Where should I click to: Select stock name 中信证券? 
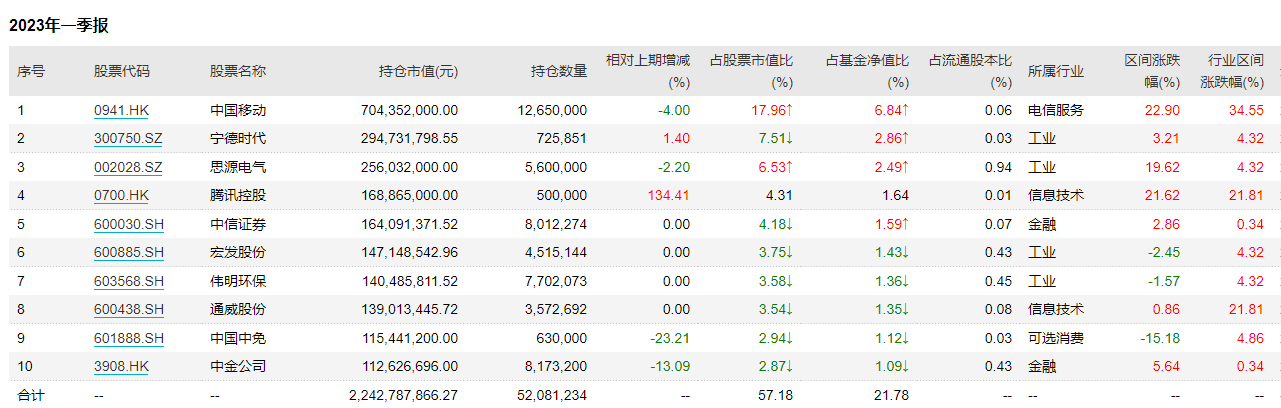point(238,224)
